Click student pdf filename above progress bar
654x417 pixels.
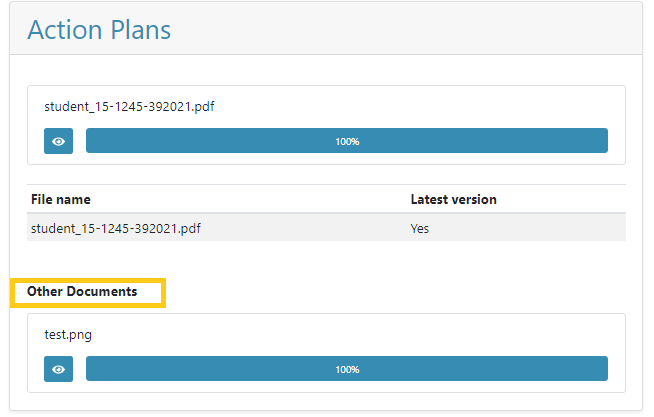pyautogui.click(x=129, y=107)
